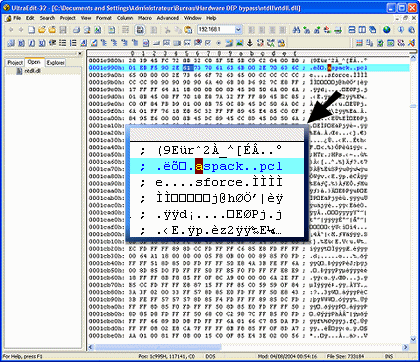
Task: Open the View menu
Action: tap(86, 18)
